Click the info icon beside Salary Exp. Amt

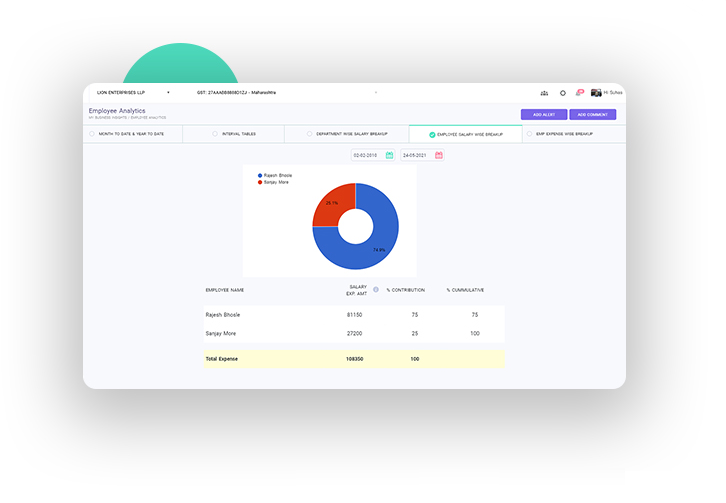(376, 289)
